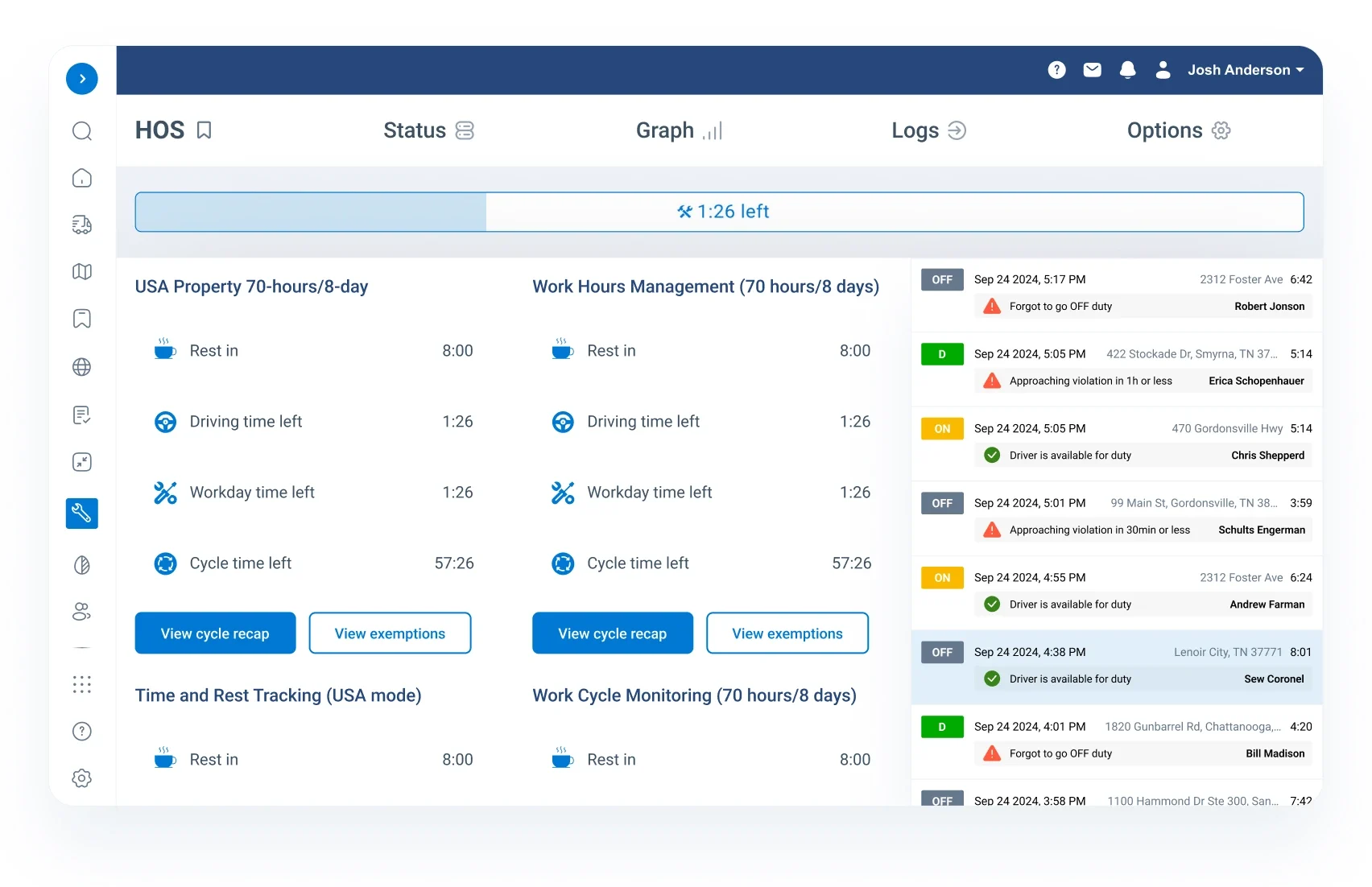Screen dimensions: 1372x887
Task: Click View cycle recap under USA Property
Action: point(215,633)
